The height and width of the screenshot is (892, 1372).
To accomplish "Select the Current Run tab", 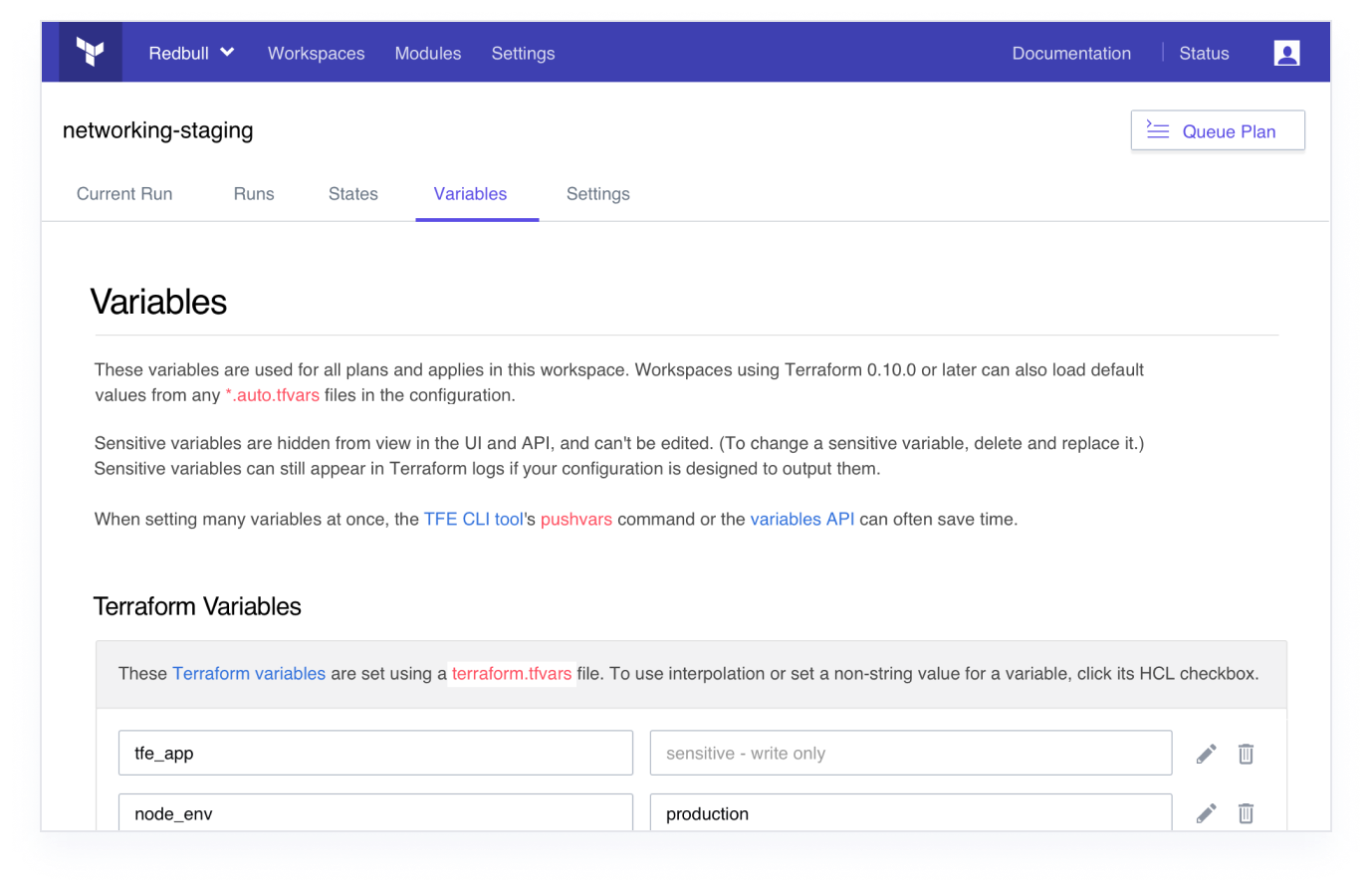I will coord(123,194).
